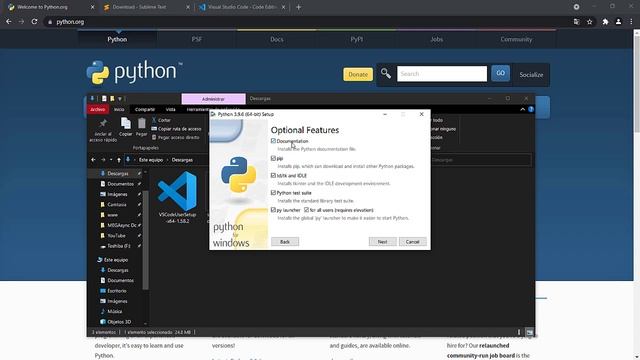This screenshot has width=640, height=360.
Task: Open the Archivo menu in File Explorer
Action: pos(98,109)
